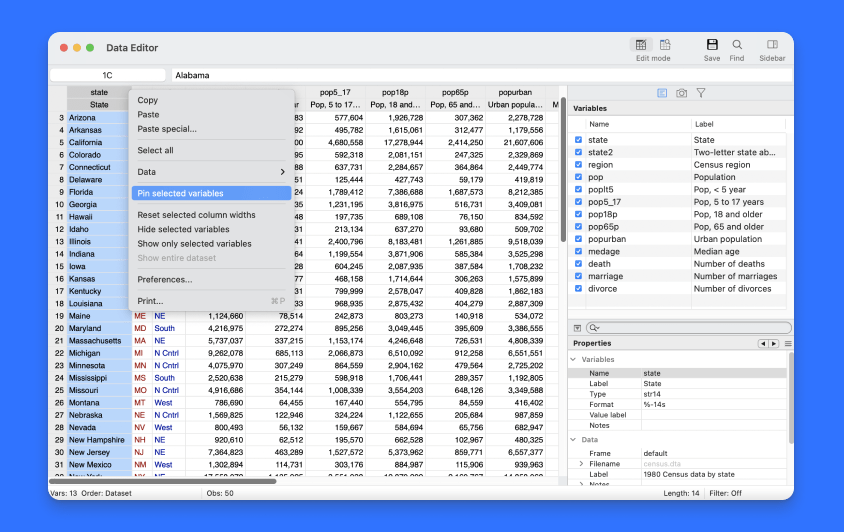Switch to Browse mode icon
The image size is (844, 532).
click(665, 45)
